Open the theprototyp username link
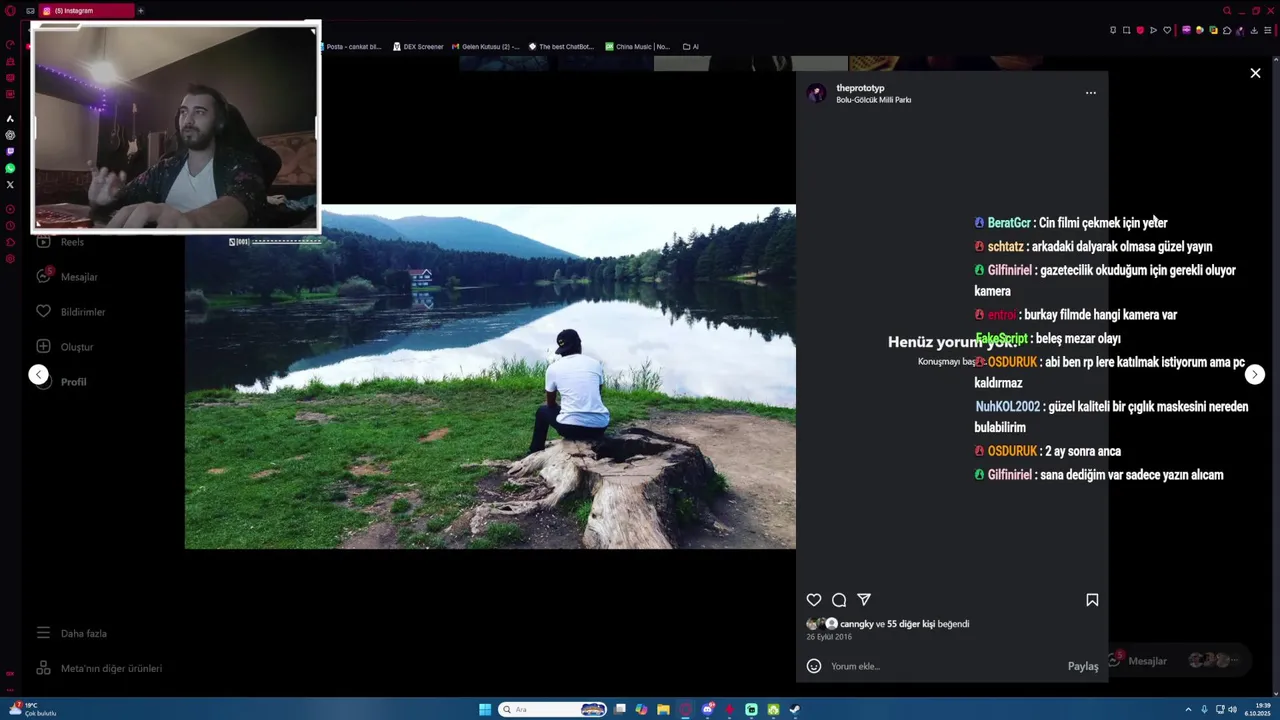 [860, 88]
